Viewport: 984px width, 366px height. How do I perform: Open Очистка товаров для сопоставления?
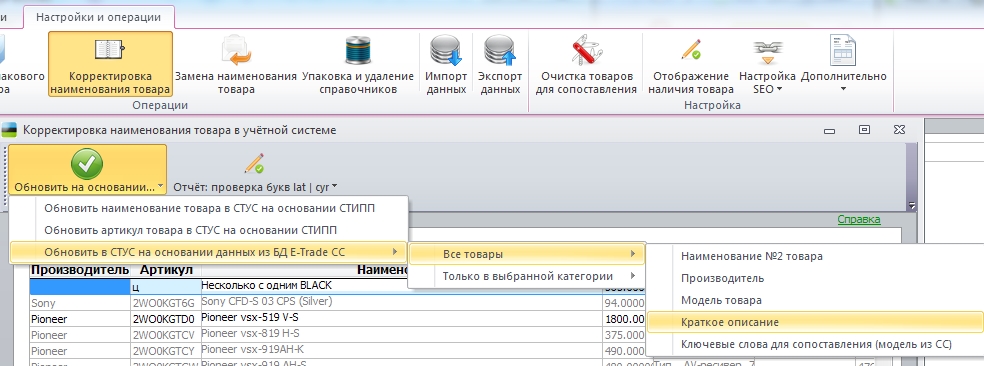click(x=586, y=64)
